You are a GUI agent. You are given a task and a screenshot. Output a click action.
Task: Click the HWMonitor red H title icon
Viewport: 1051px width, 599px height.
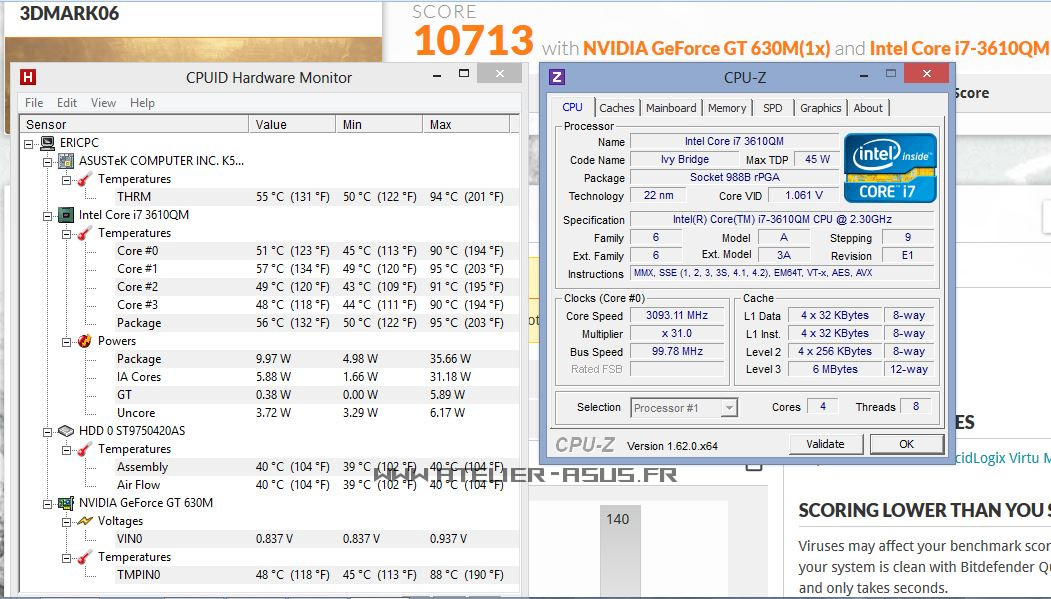(x=28, y=77)
